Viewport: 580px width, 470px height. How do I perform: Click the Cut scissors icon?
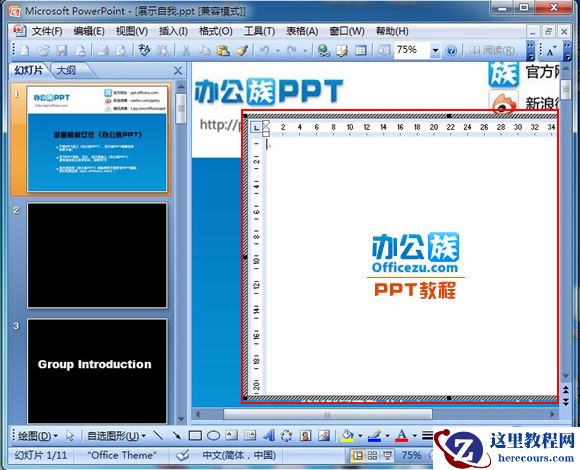[x=186, y=50]
